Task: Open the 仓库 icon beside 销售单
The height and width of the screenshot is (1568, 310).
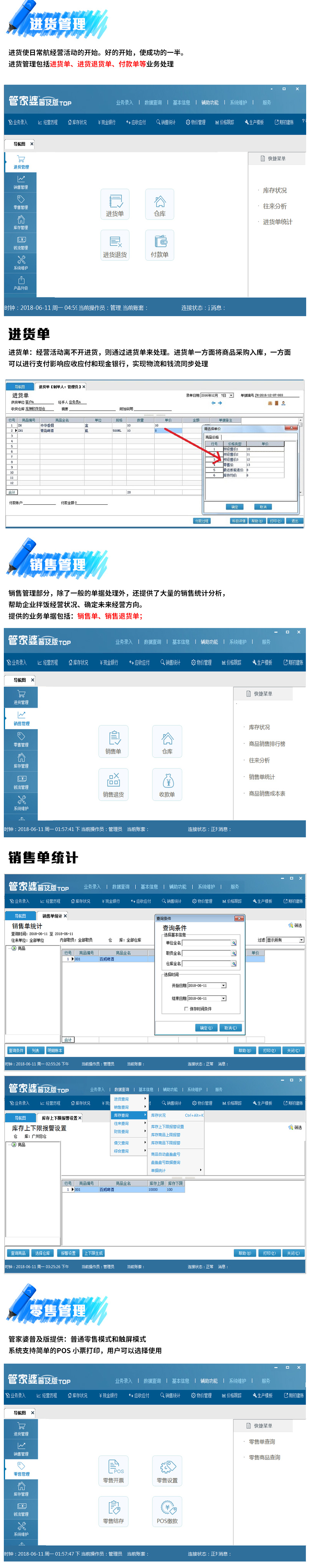Action: (x=167, y=741)
